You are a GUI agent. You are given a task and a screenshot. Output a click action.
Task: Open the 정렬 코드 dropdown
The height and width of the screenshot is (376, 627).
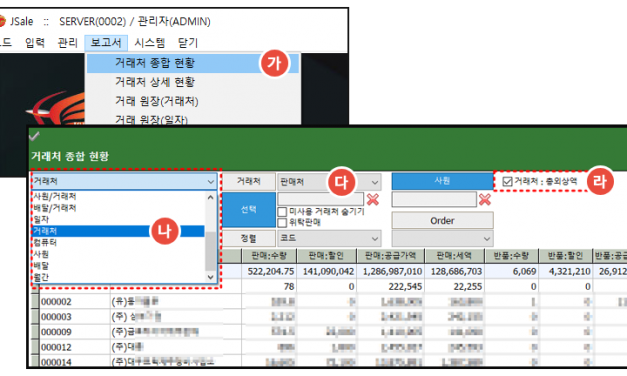(329, 238)
